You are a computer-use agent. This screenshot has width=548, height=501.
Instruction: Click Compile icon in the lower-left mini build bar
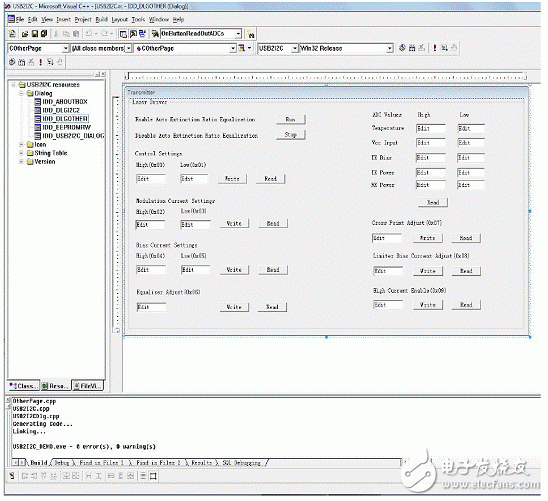pyautogui.click(x=12, y=62)
